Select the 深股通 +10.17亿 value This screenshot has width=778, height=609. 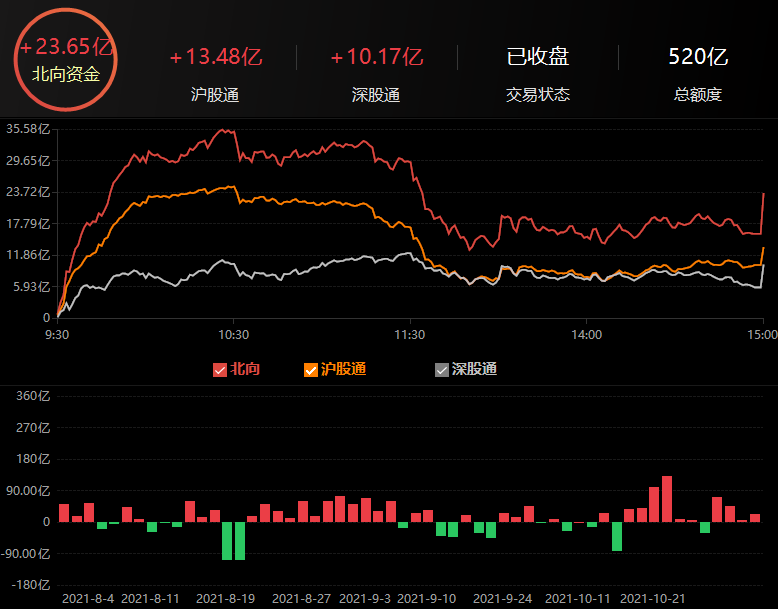pyautogui.click(x=376, y=57)
